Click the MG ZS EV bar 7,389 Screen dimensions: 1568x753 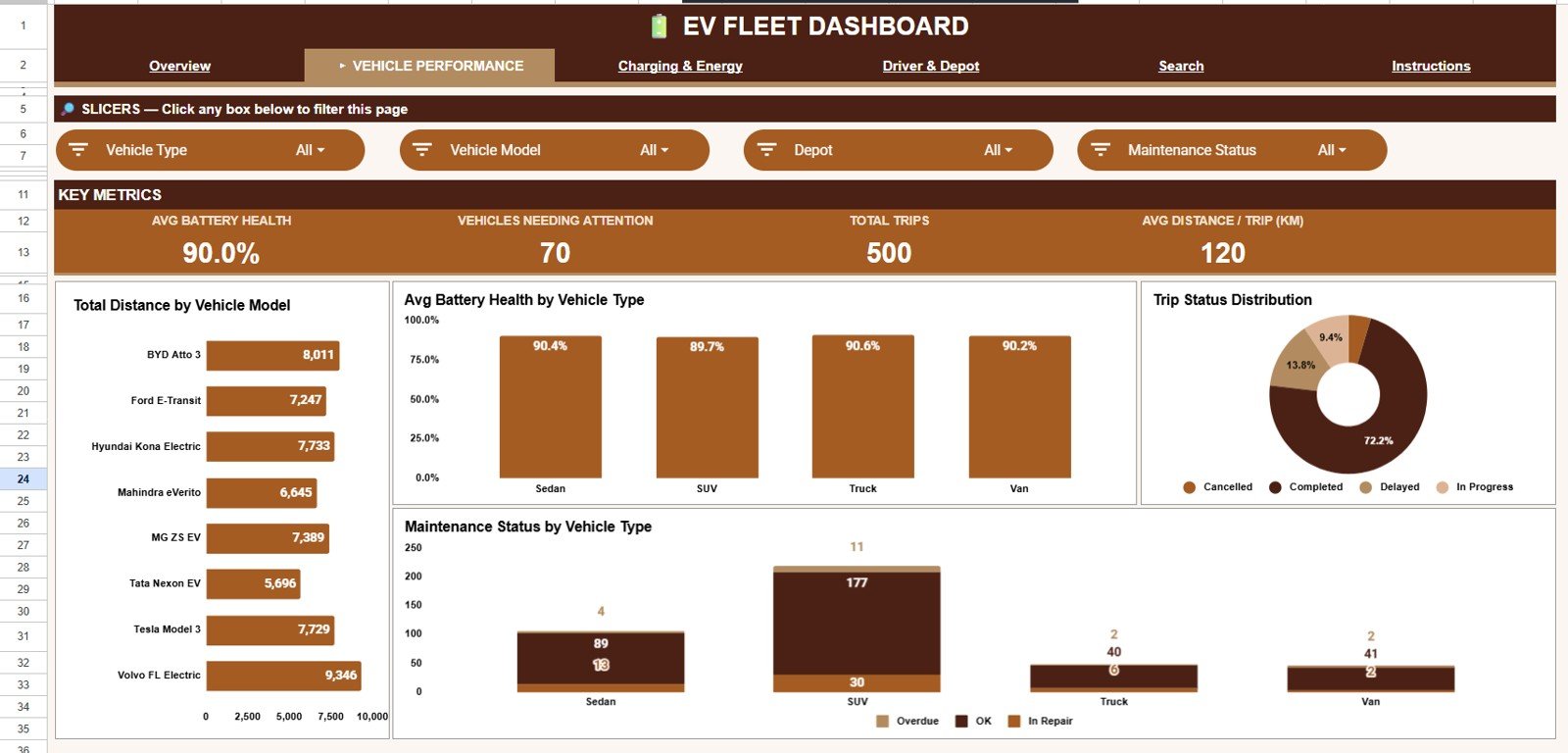(x=268, y=537)
